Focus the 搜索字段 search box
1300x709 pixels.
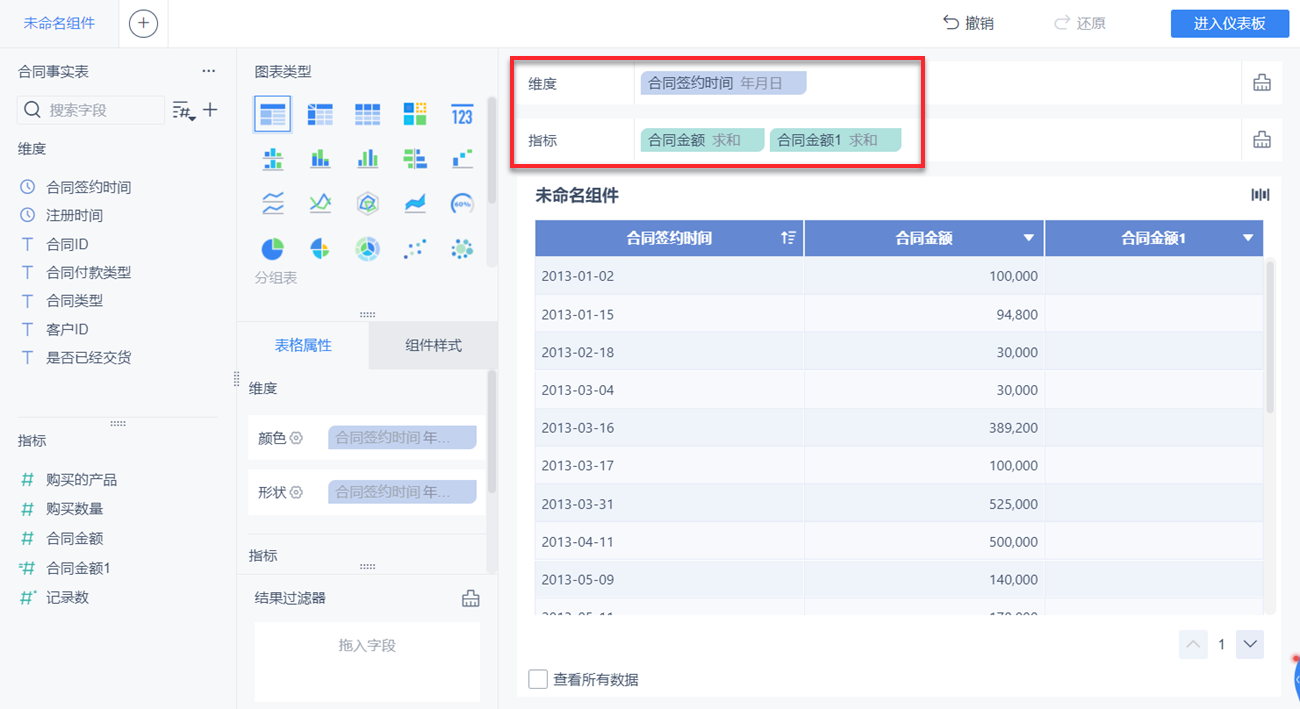click(91, 110)
